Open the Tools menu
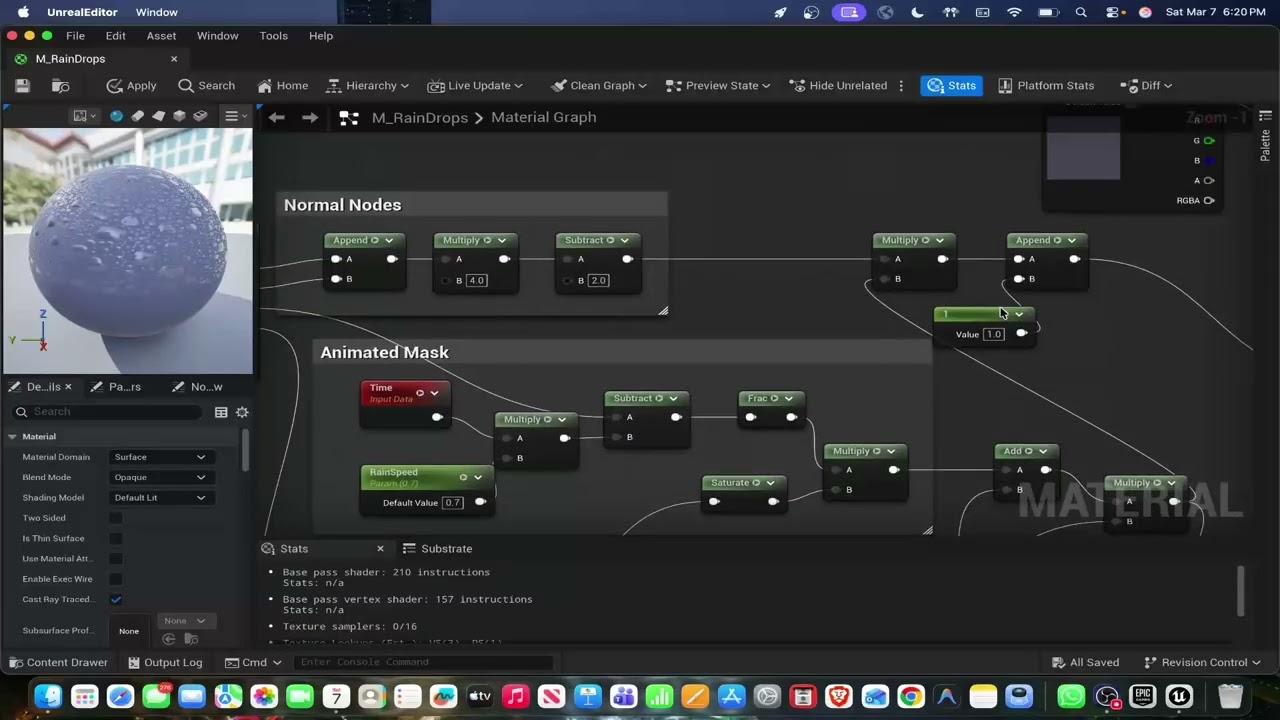The image size is (1280, 720). click(273, 36)
